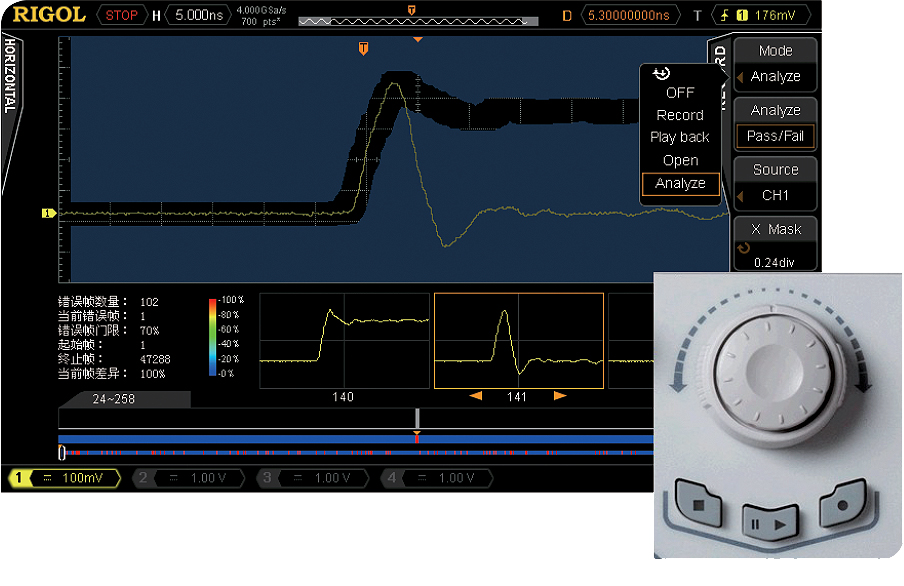Click the frame position slider in the timeline
This screenshot has height=586, width=904.
[417, 417]
